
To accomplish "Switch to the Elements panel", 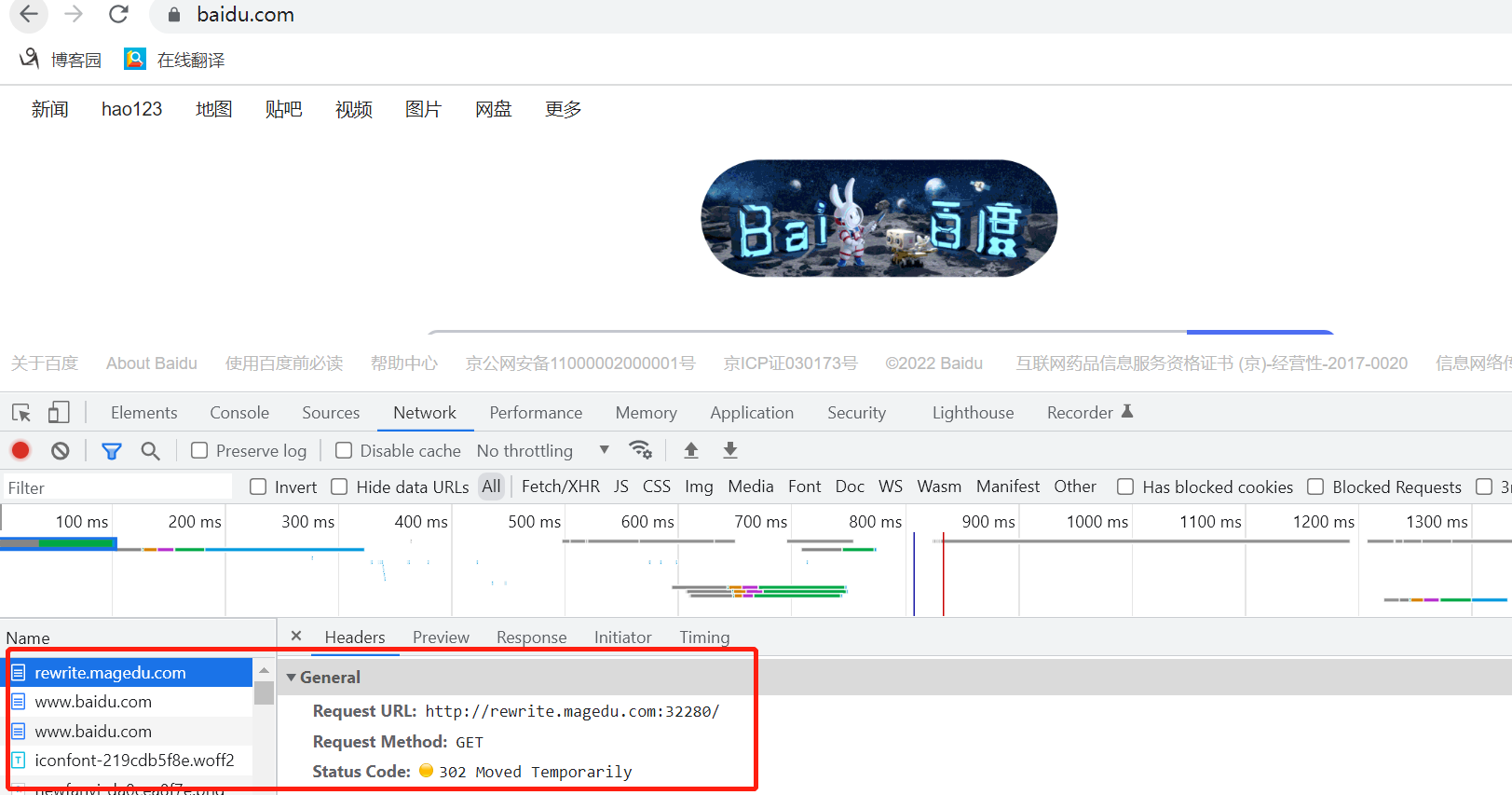I will tap(143, 413).
